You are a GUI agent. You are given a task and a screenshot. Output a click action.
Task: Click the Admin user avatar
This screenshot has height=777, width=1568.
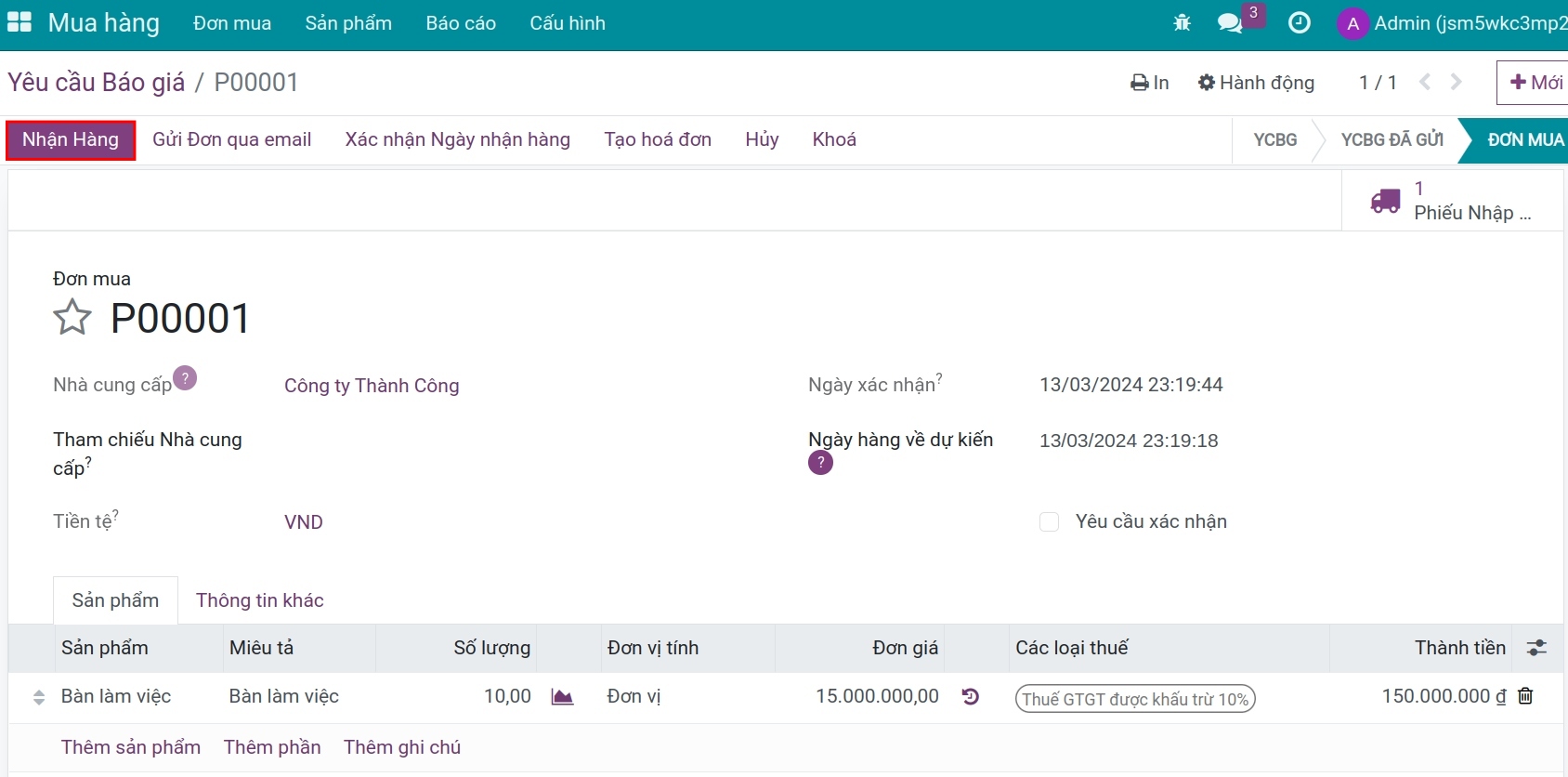[1353, 23]
